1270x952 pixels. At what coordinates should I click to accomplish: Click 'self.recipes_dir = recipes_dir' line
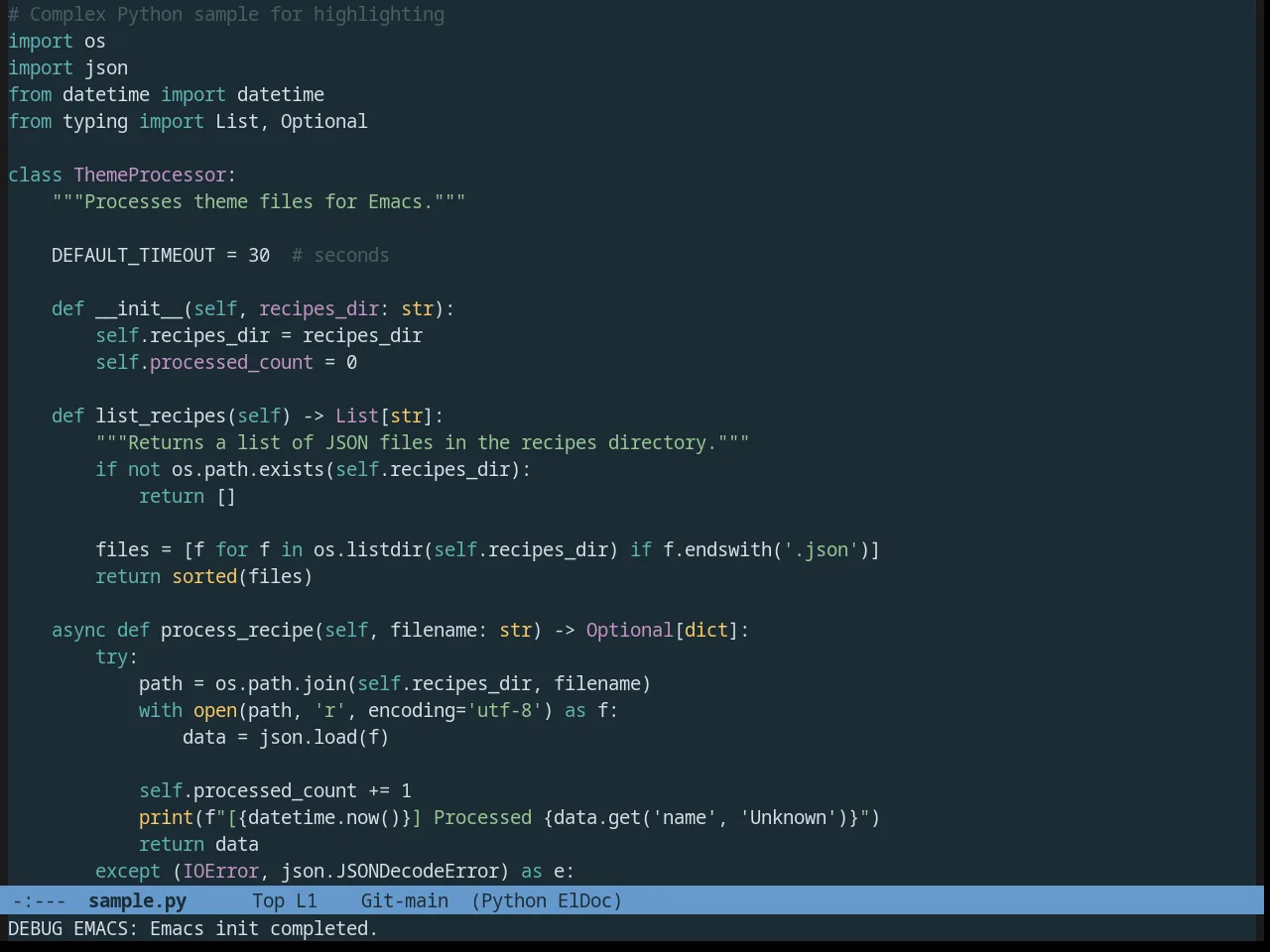259,335
